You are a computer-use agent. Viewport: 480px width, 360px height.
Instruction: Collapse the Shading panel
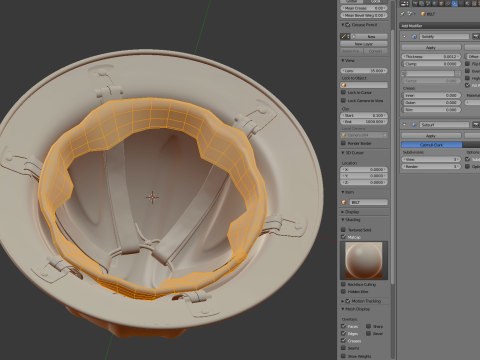[x=343, y=220]
